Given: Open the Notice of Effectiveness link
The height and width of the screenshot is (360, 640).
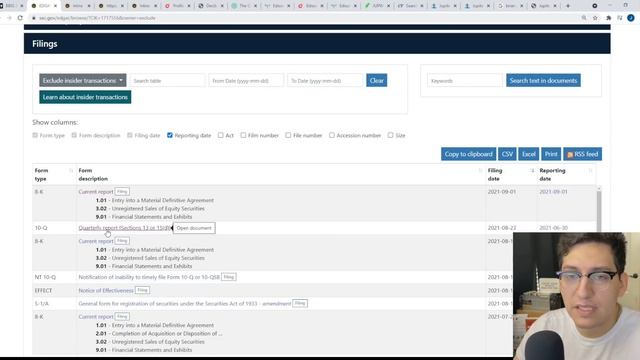Looking at the screenshot, I should click(106, 290).
